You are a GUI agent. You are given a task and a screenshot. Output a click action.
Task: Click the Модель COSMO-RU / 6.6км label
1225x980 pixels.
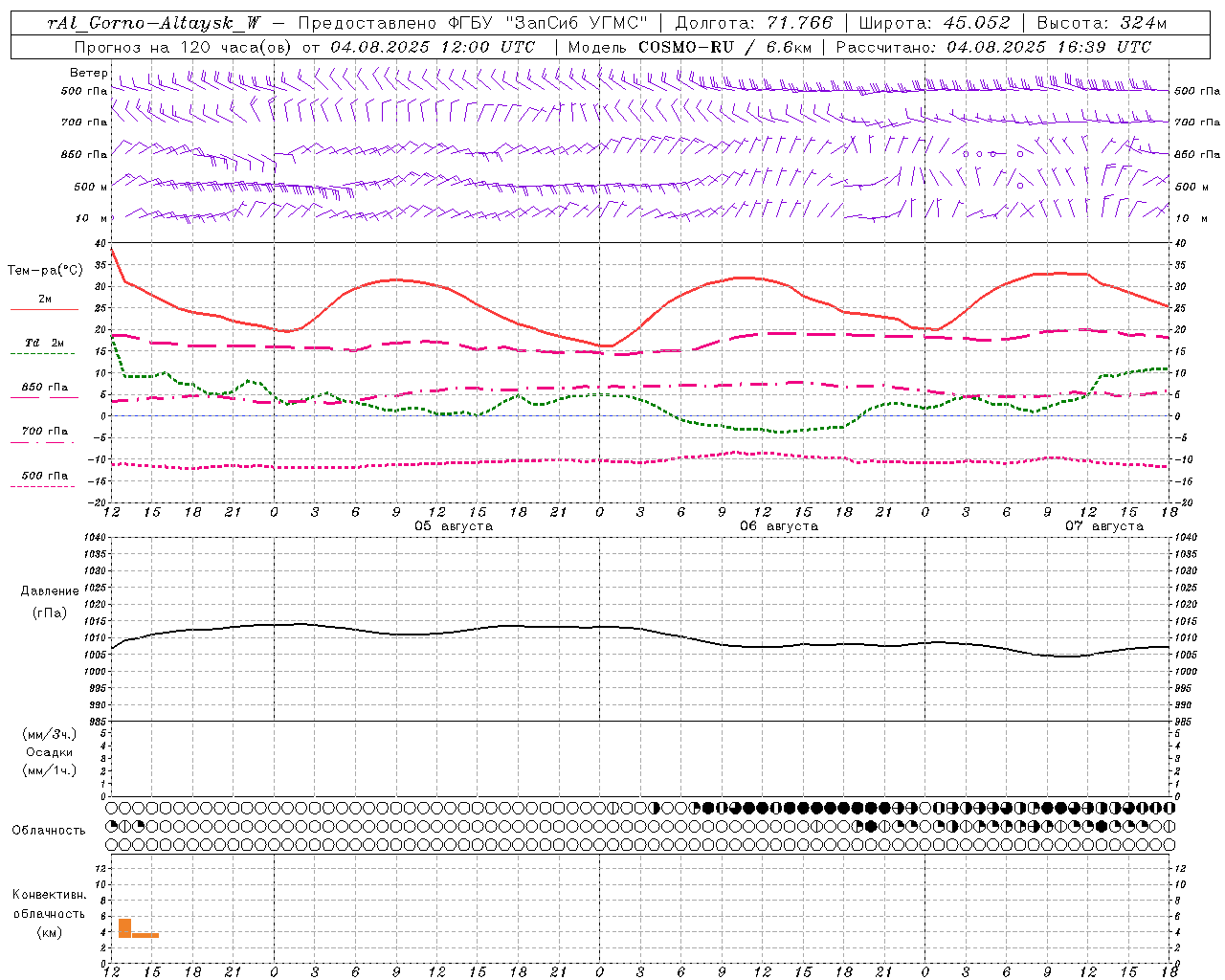690,47
